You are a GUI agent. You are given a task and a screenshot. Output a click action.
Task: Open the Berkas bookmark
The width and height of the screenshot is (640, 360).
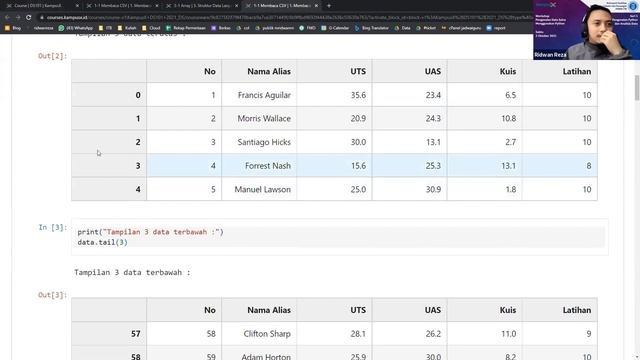[221, 28]
